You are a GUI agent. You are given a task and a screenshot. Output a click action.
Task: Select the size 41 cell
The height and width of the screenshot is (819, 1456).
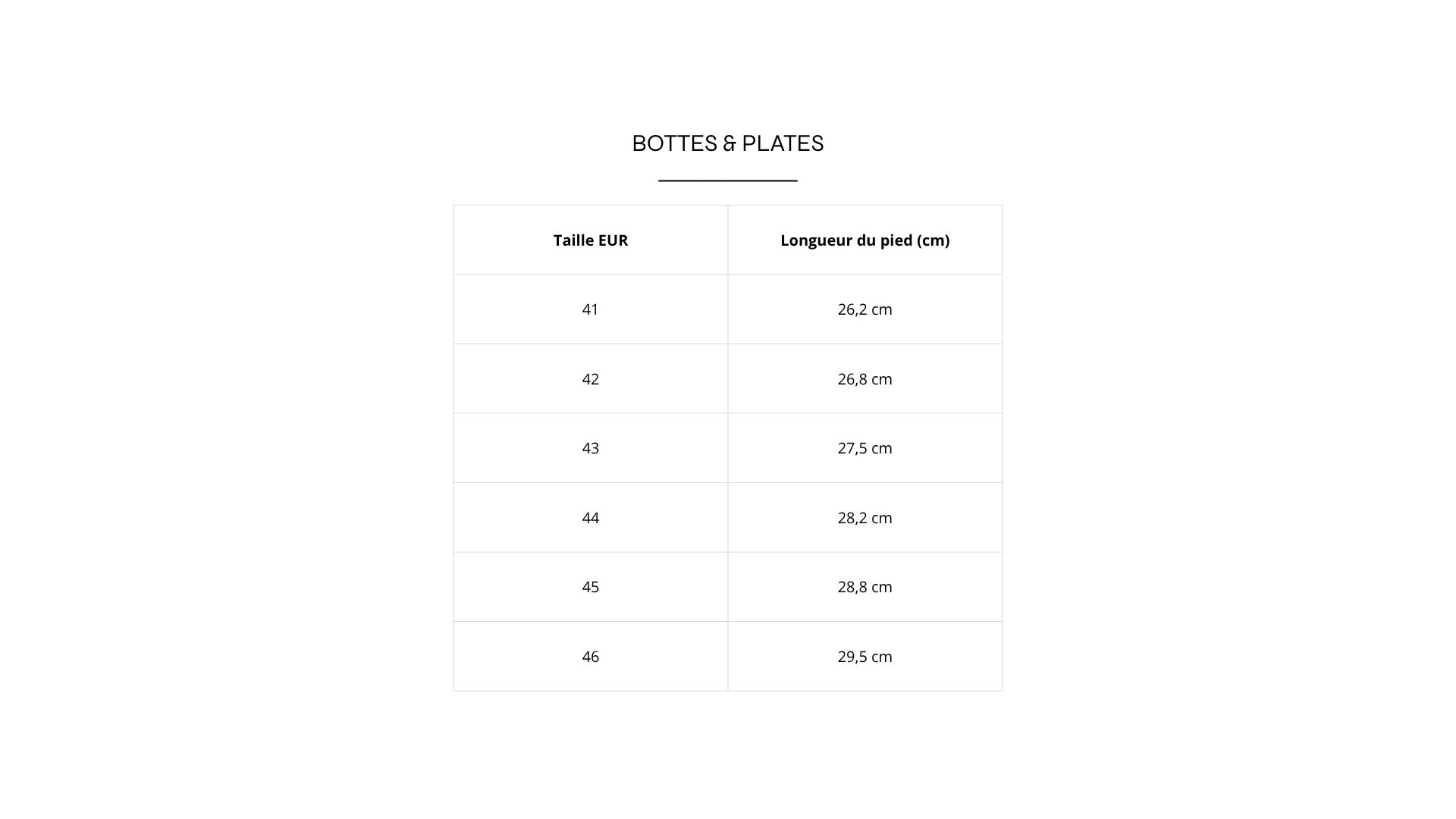590,309
